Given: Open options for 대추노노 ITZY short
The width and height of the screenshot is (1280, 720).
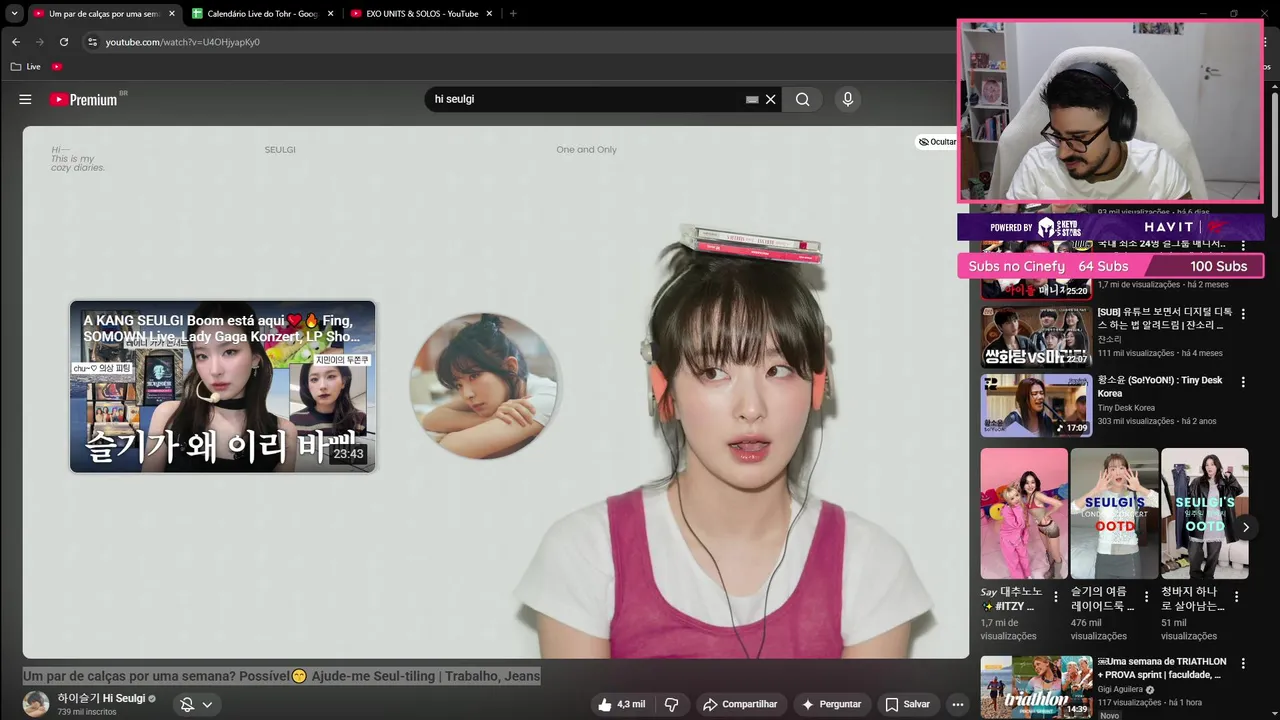Looking at the screenshot, I should (1055, 597).
